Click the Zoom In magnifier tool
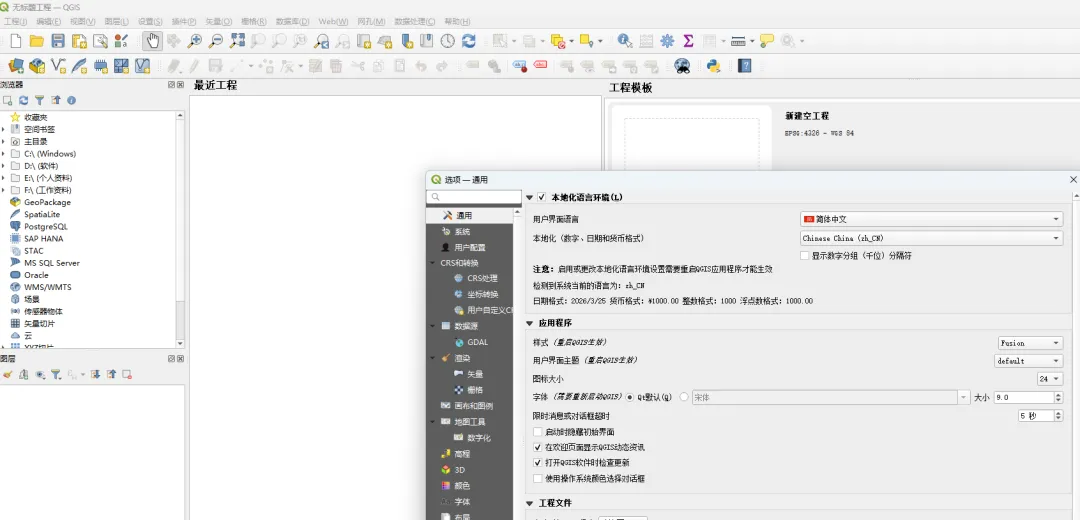 pyautogui.click(x=195, y=41)
